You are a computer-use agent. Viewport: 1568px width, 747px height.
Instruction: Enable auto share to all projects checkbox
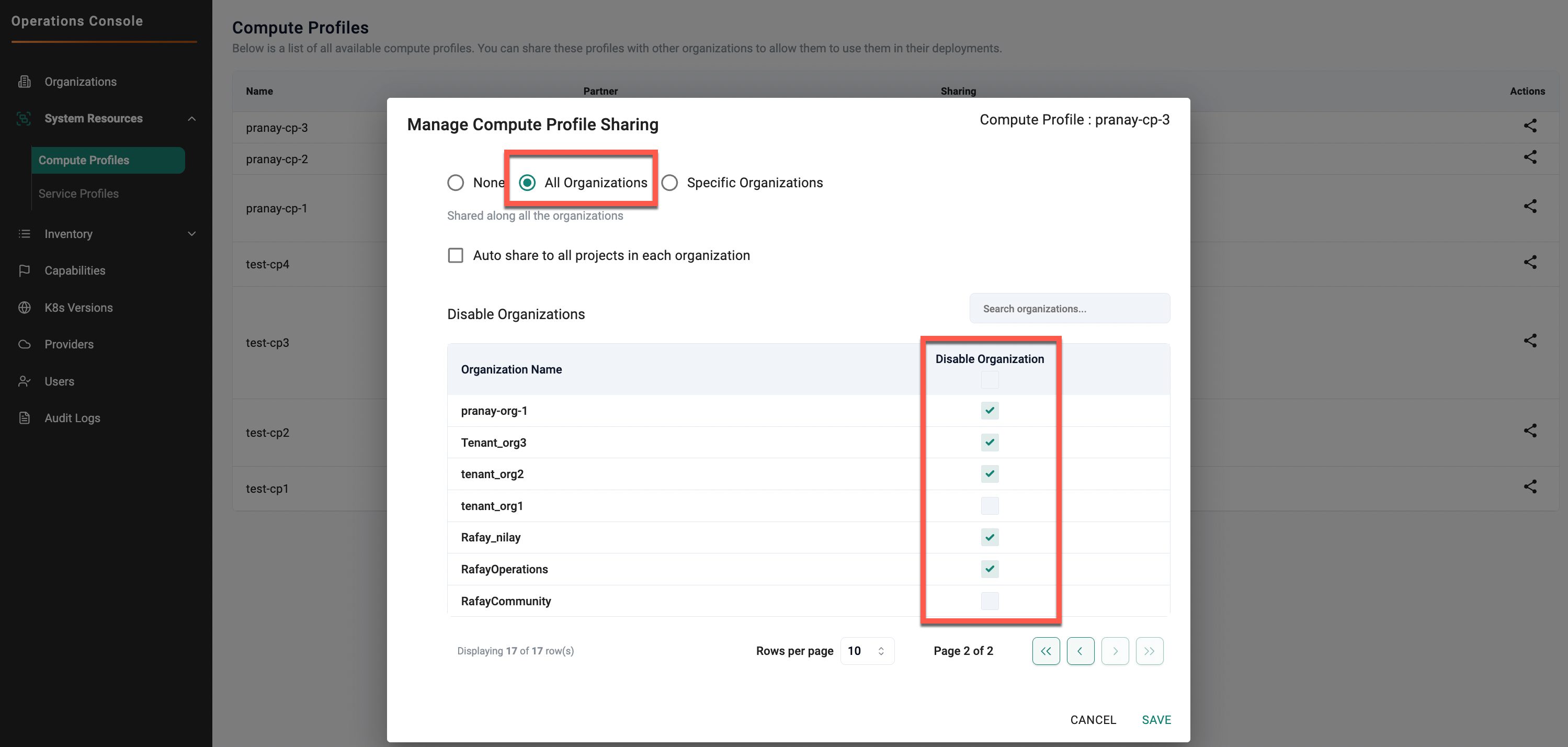click(456, 255)
